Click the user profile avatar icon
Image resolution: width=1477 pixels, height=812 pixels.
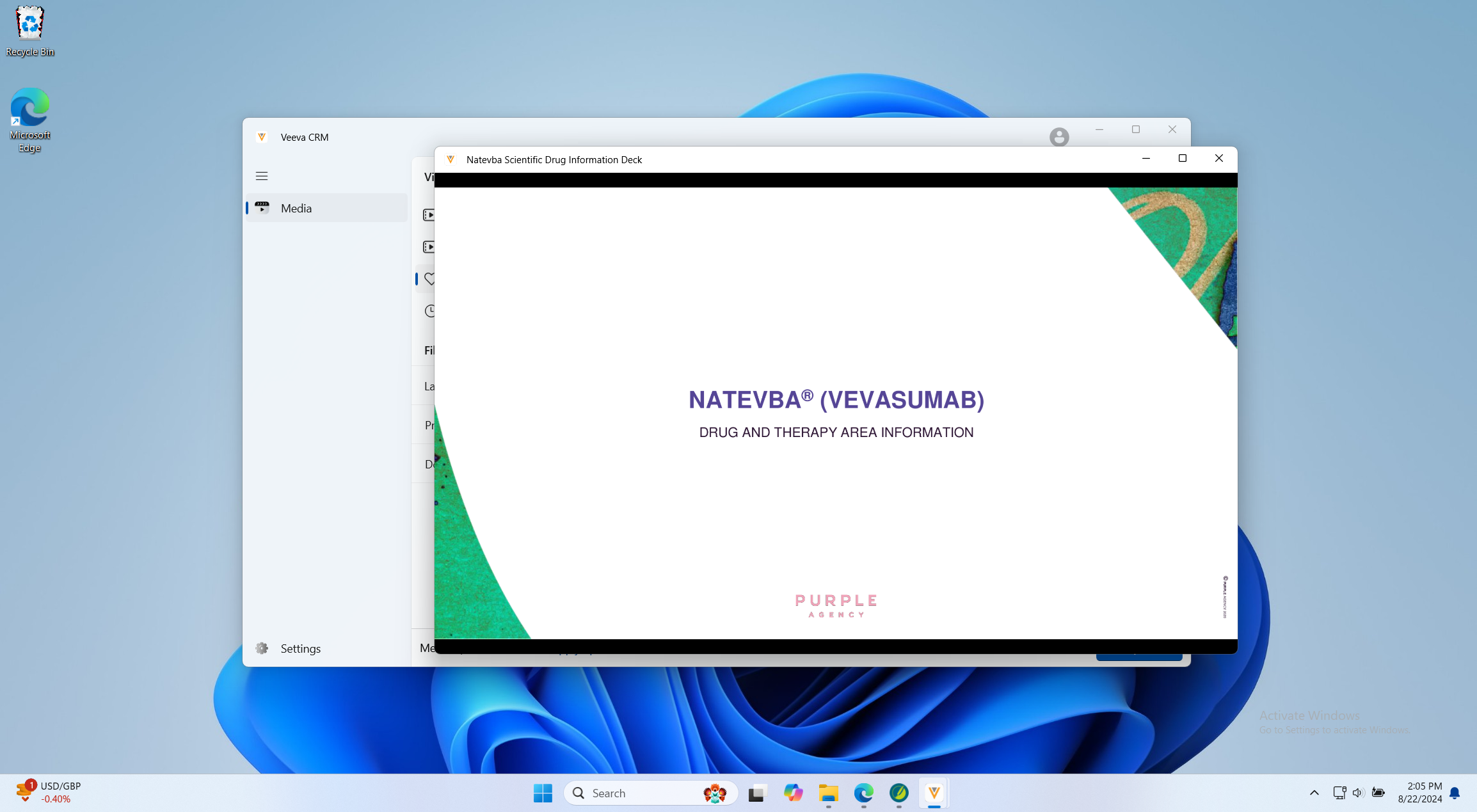[x=1059, y=137]
